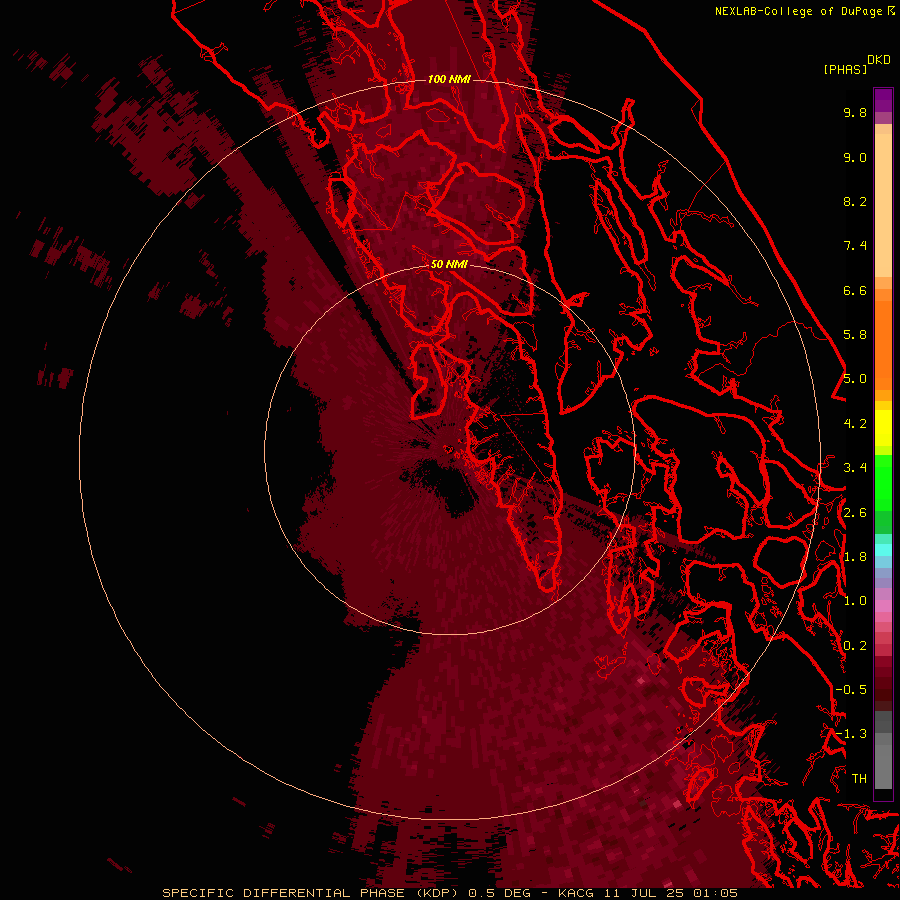Click the 6.6 value on the color scale
Image resolution: width=900 pixels, height=900 pixels.
pyautogui.click(x=855, y=290)
